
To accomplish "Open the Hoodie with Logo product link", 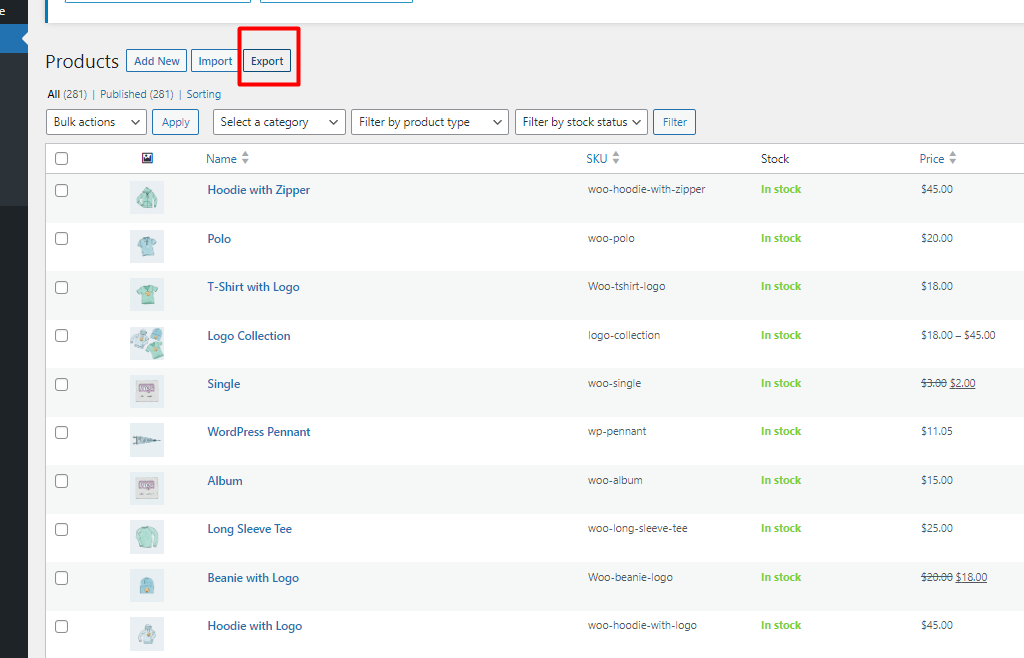I will [255, 626].
